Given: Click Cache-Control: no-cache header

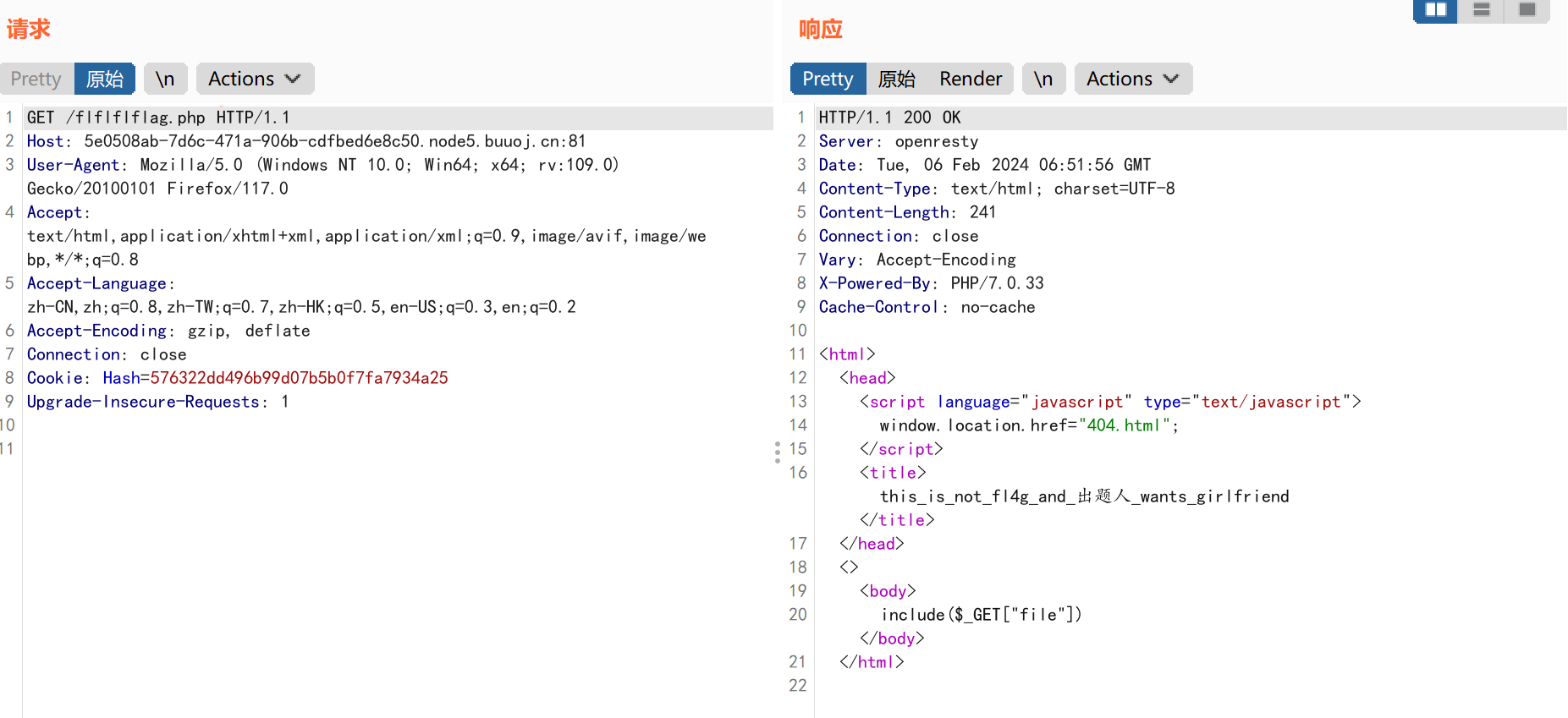Looking at the screenshot, I should pyautogui.click(x=927, y=307).
